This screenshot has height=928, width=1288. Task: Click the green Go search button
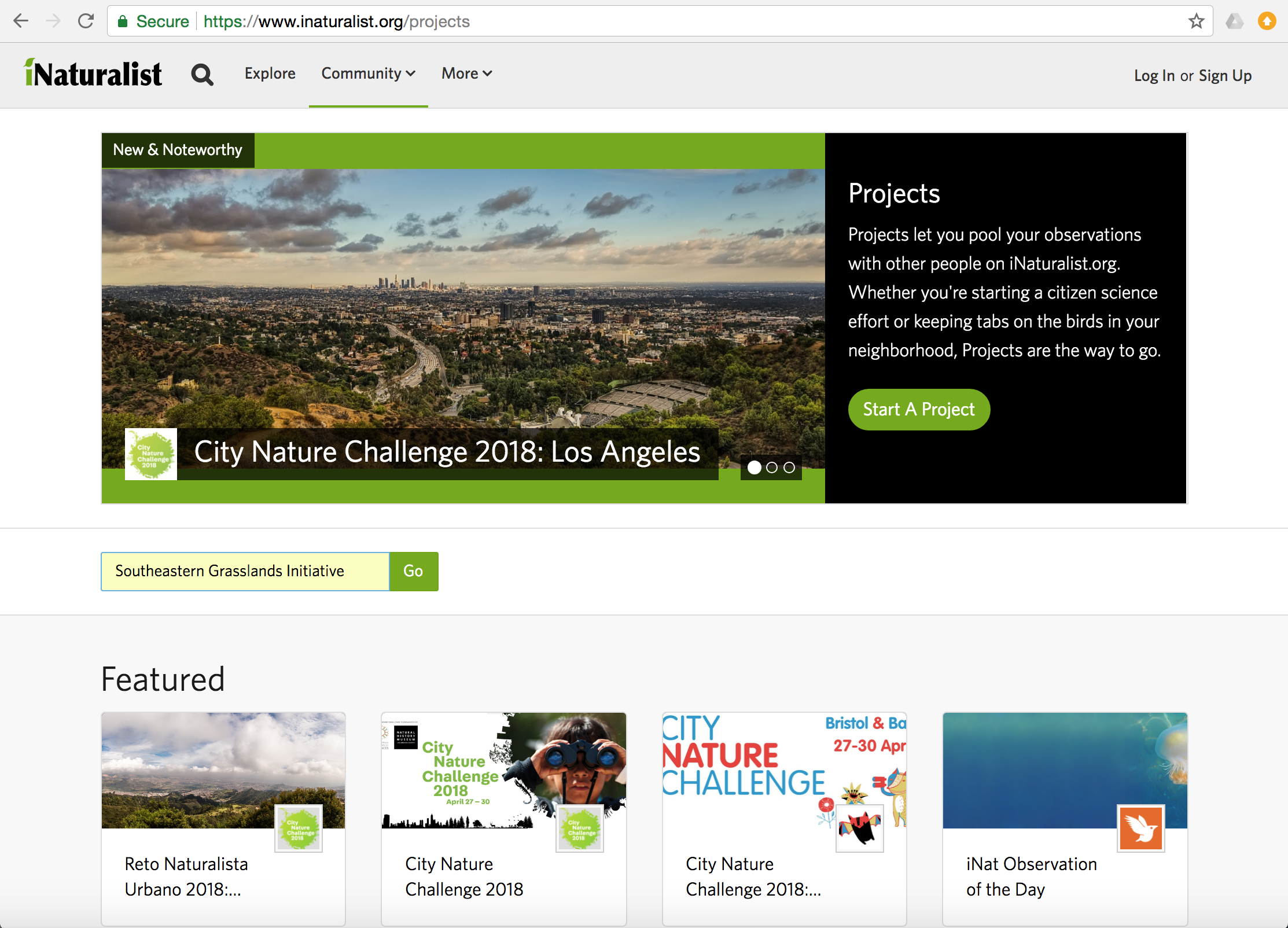413,571
